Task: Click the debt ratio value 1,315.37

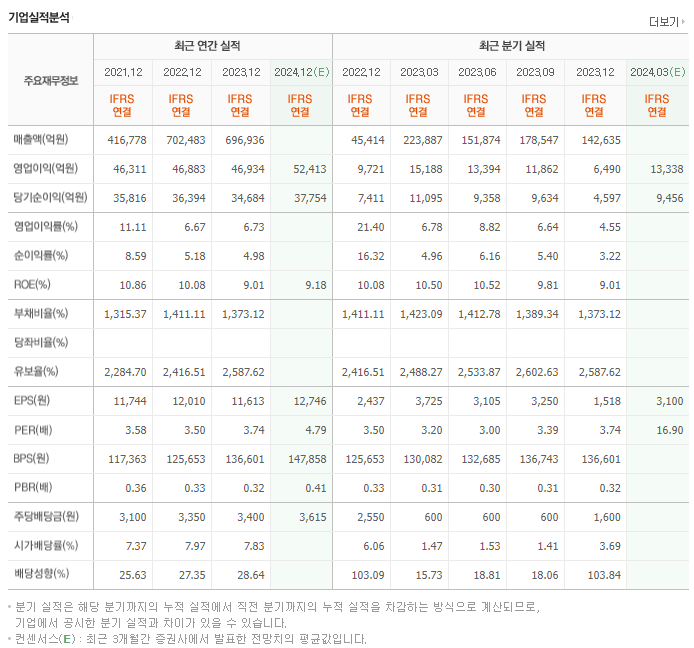Action: [125, 314]
